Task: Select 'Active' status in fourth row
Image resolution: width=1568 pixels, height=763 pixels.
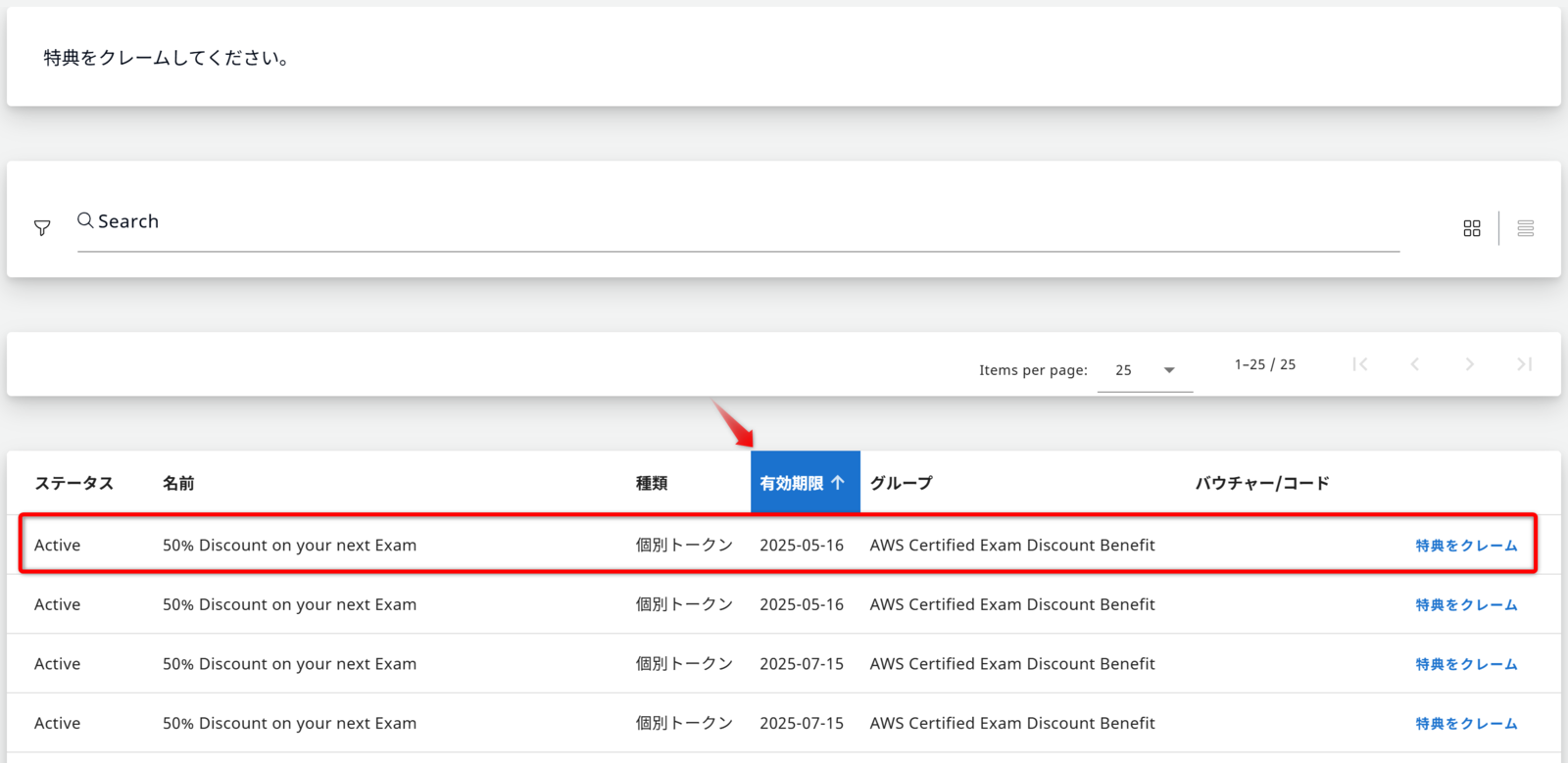Action: pos(58,723)
